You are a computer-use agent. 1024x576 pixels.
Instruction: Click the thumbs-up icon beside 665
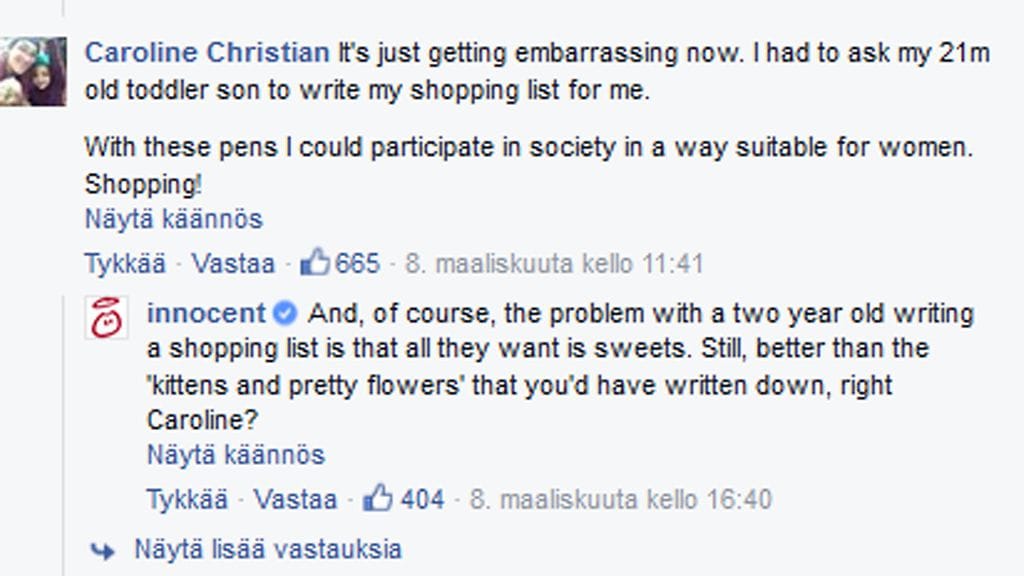(315, 263)
